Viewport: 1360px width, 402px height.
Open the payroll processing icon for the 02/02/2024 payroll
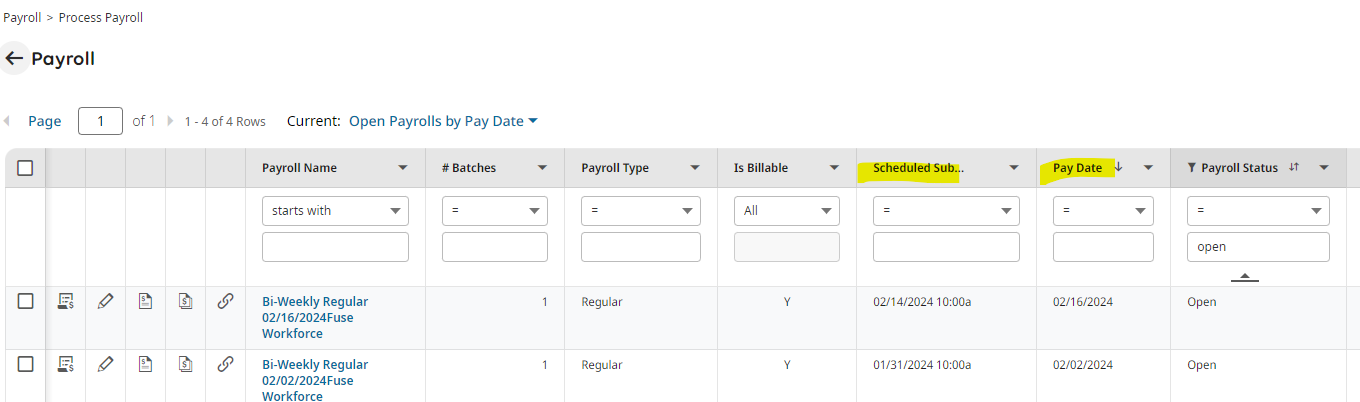point(66,364)
